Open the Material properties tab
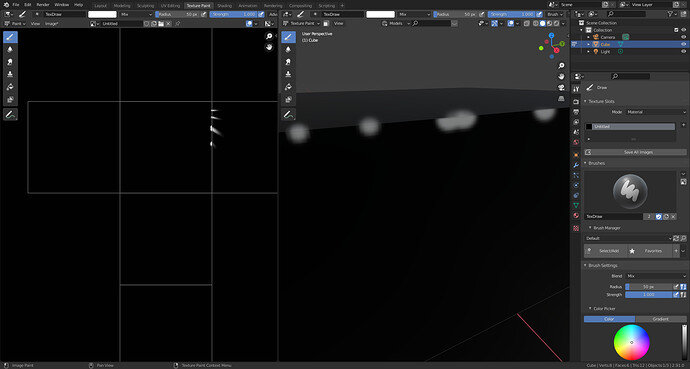Viewport: 690px width, 369px height. (576, 216)
